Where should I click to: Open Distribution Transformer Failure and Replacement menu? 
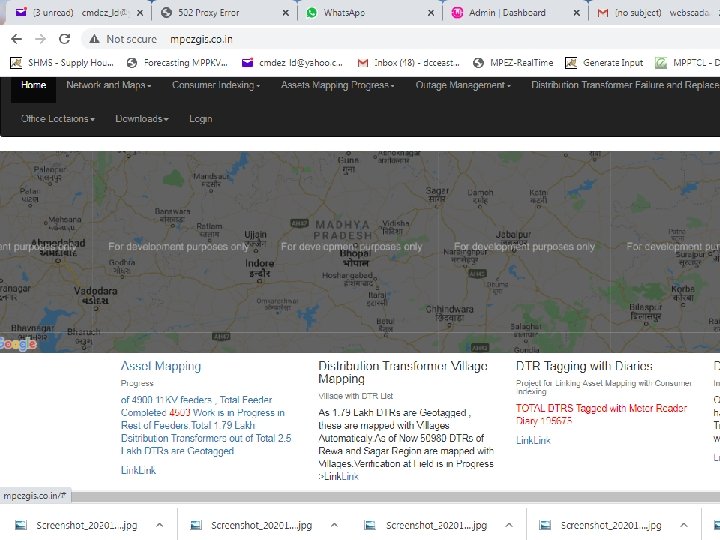click(x=625, y=85)
